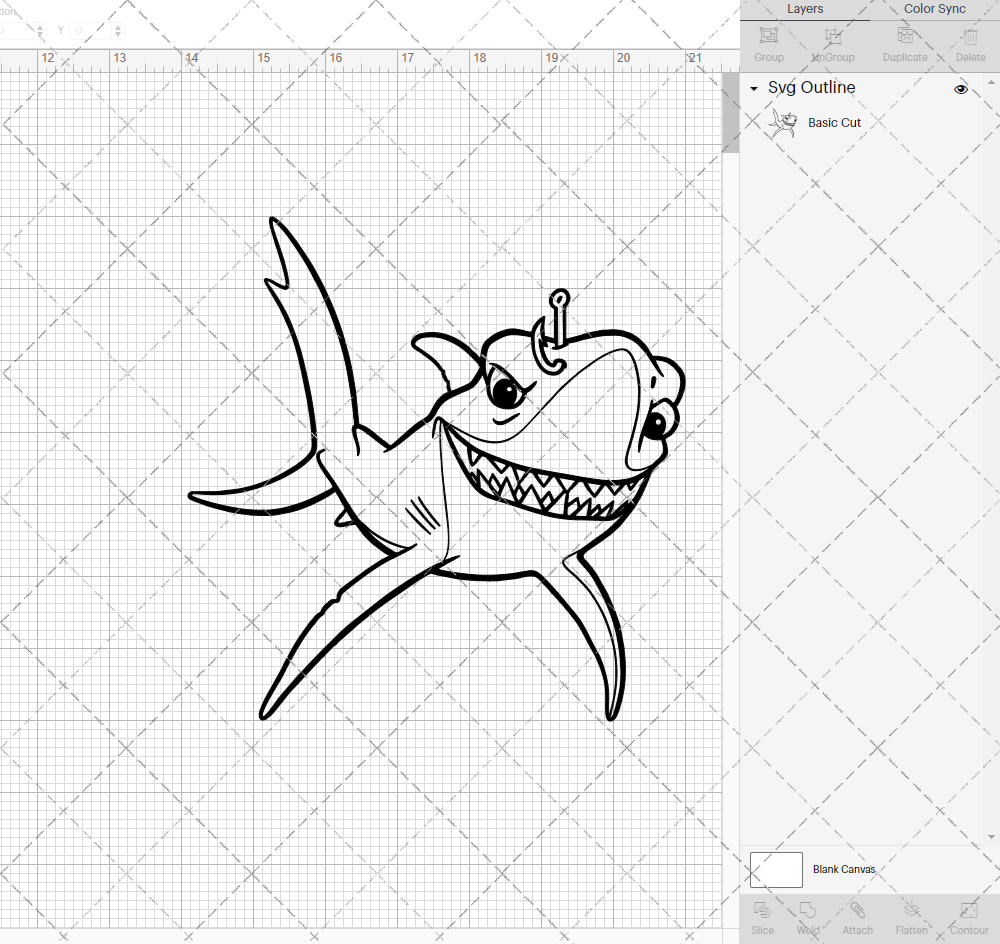Select the Slice tool
1000x944 pixels.
click(762, 916)
